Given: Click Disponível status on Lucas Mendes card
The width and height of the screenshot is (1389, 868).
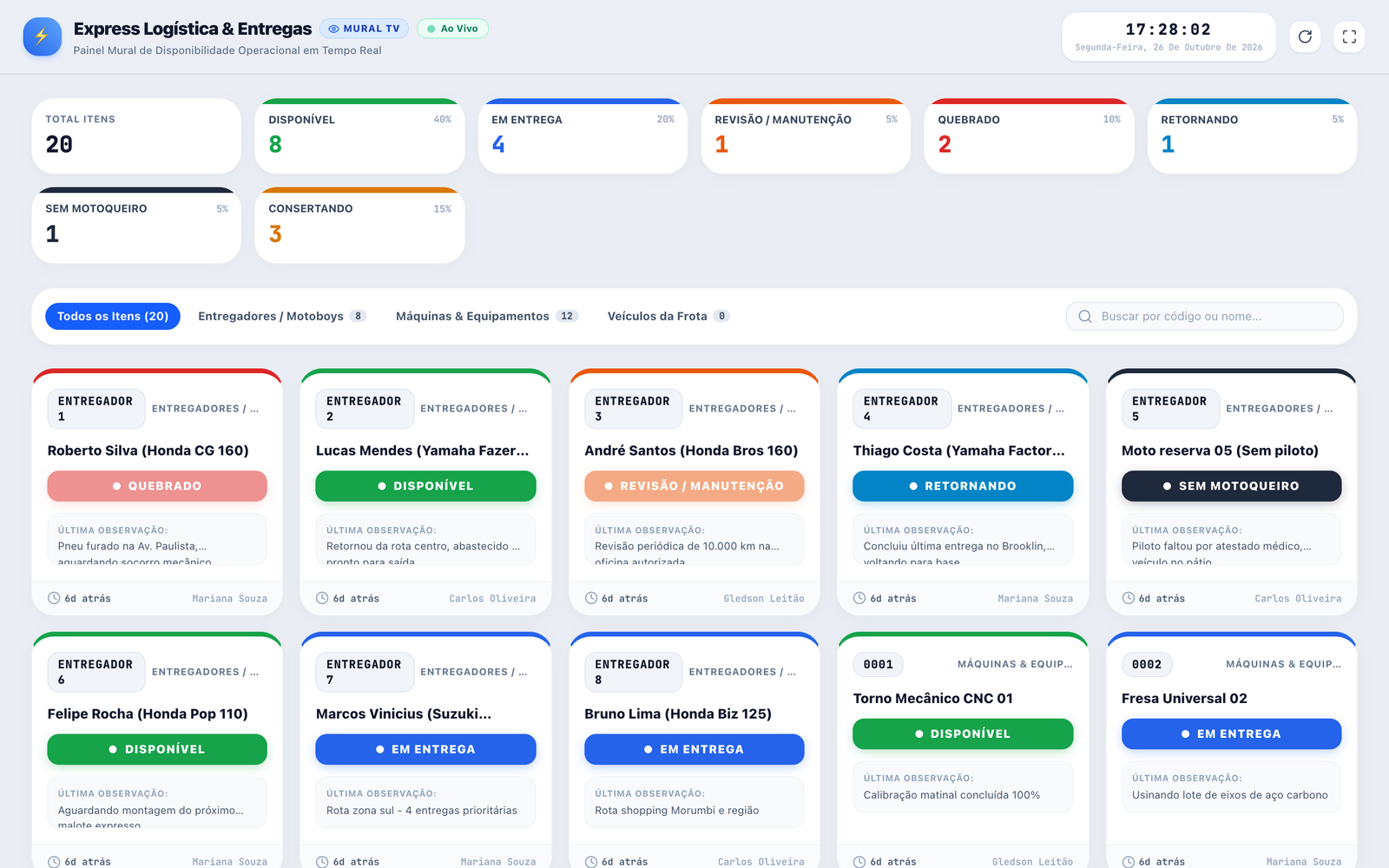Looking at the screenshot, I should (x=425, y=486).
